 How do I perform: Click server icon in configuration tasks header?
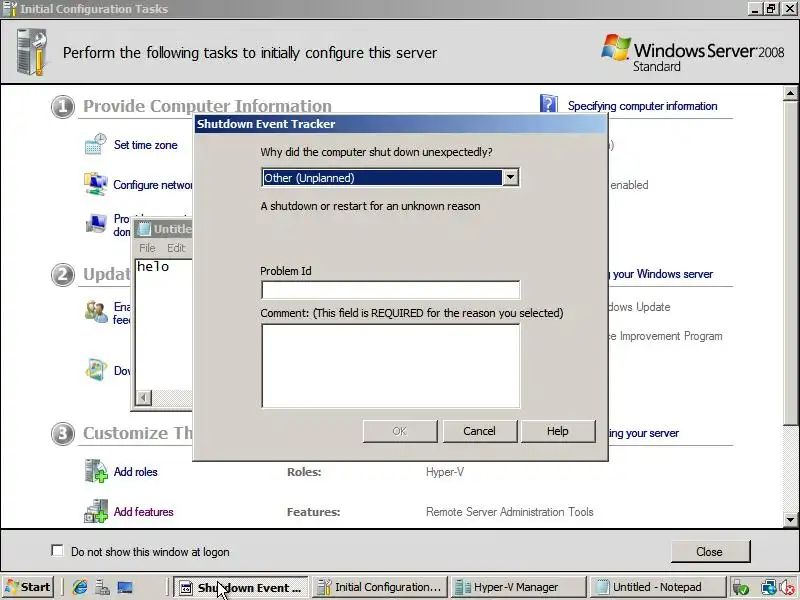[x=32, y=52]
